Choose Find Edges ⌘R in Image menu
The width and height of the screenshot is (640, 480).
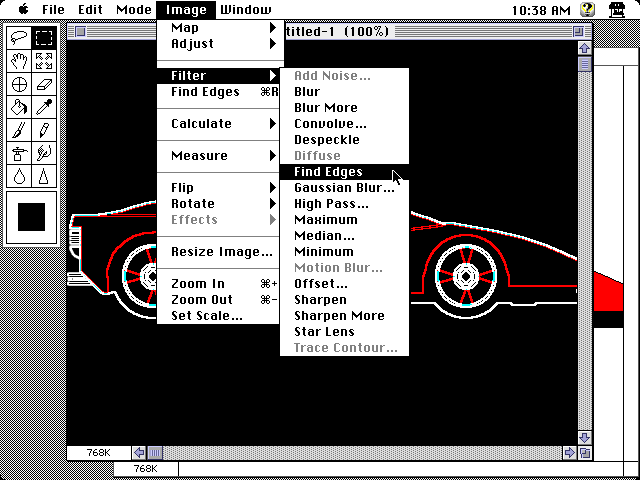click(220, 92)
